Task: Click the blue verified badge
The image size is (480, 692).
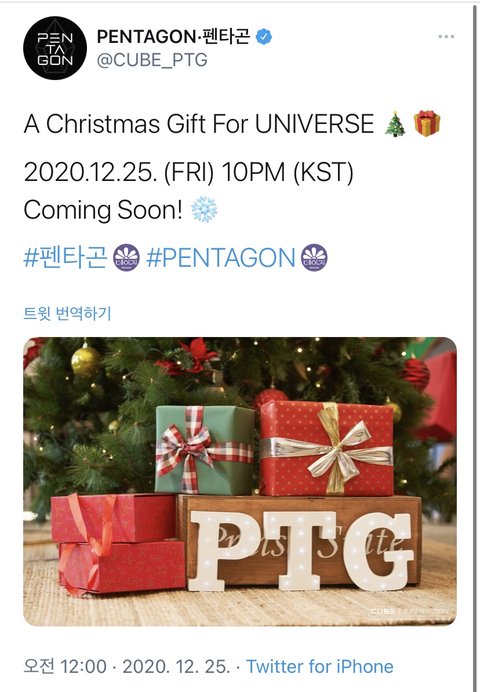Action: pos(264,37)
